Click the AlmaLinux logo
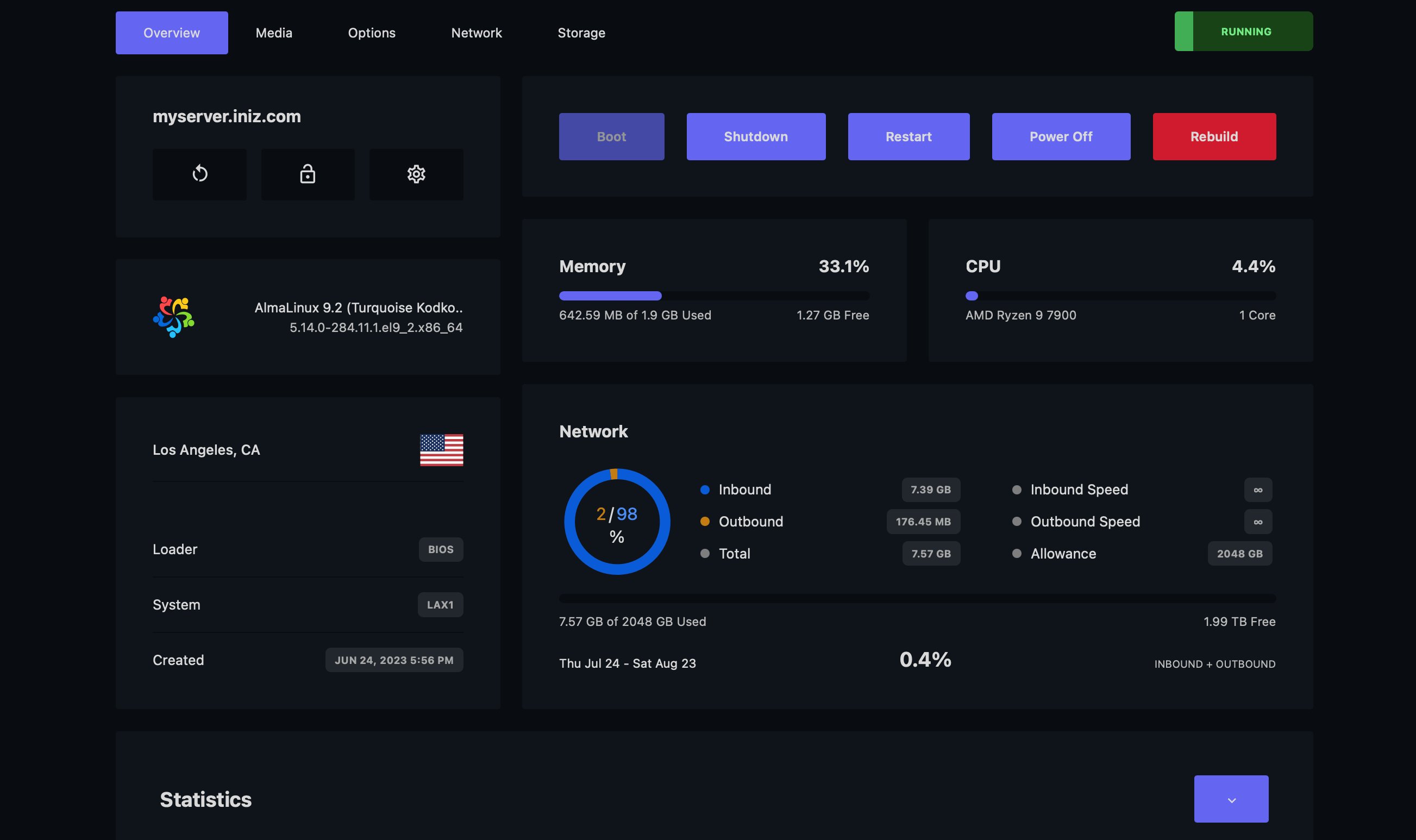The width and height of the screenshot is (1416, 840). (x=173, y=317)
